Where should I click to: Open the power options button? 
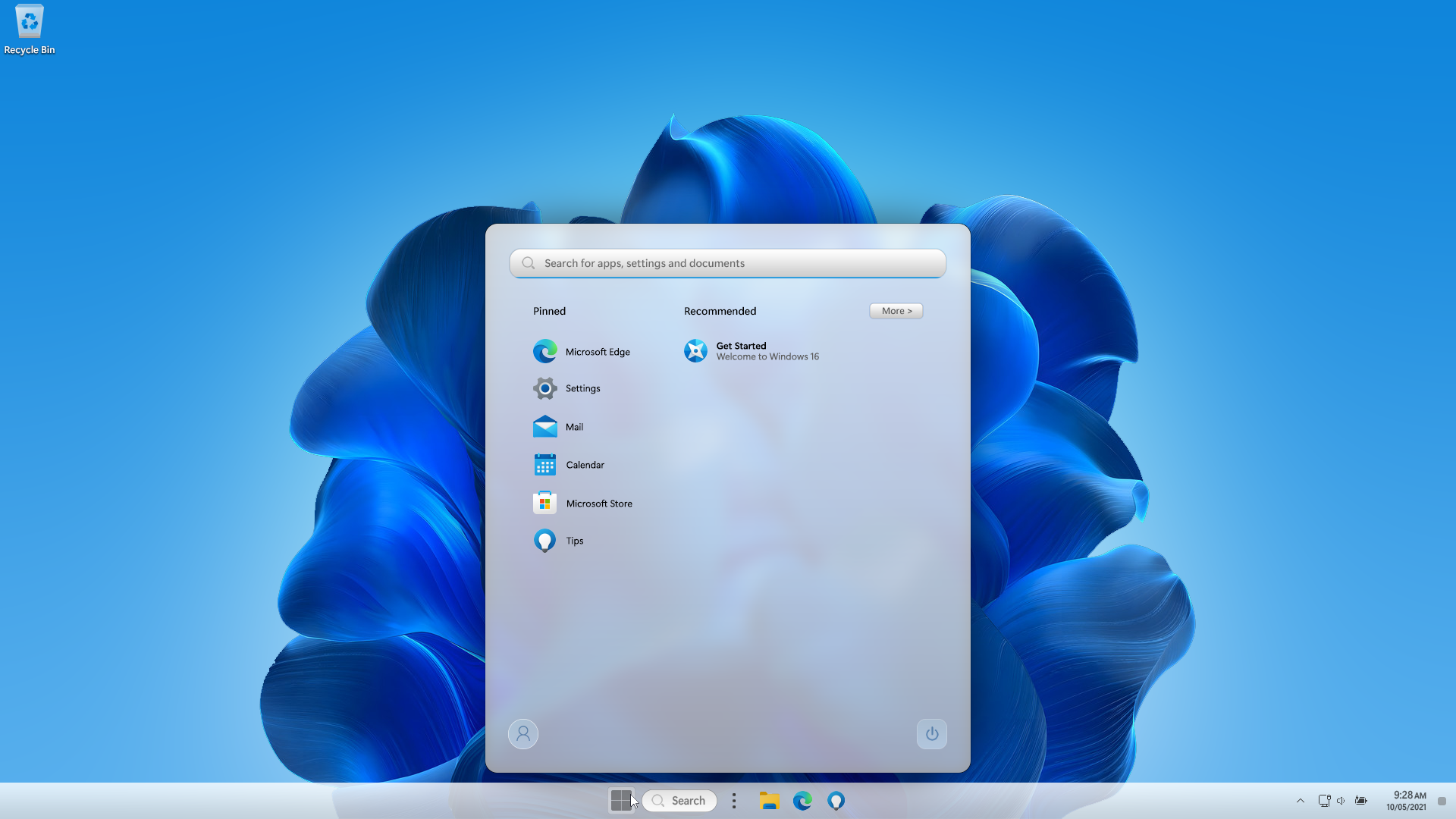(932, 734)
